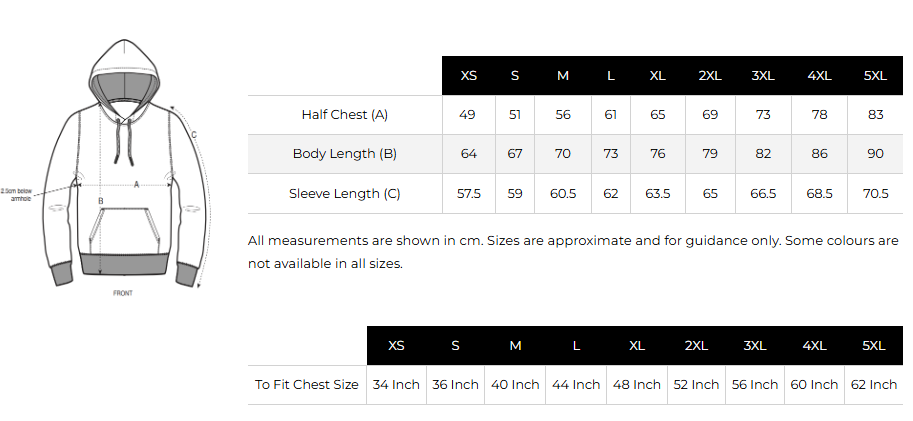Click the M header in the chest-inch table
The height and width of the screenshot is (421, 913).
pos(515,346)
